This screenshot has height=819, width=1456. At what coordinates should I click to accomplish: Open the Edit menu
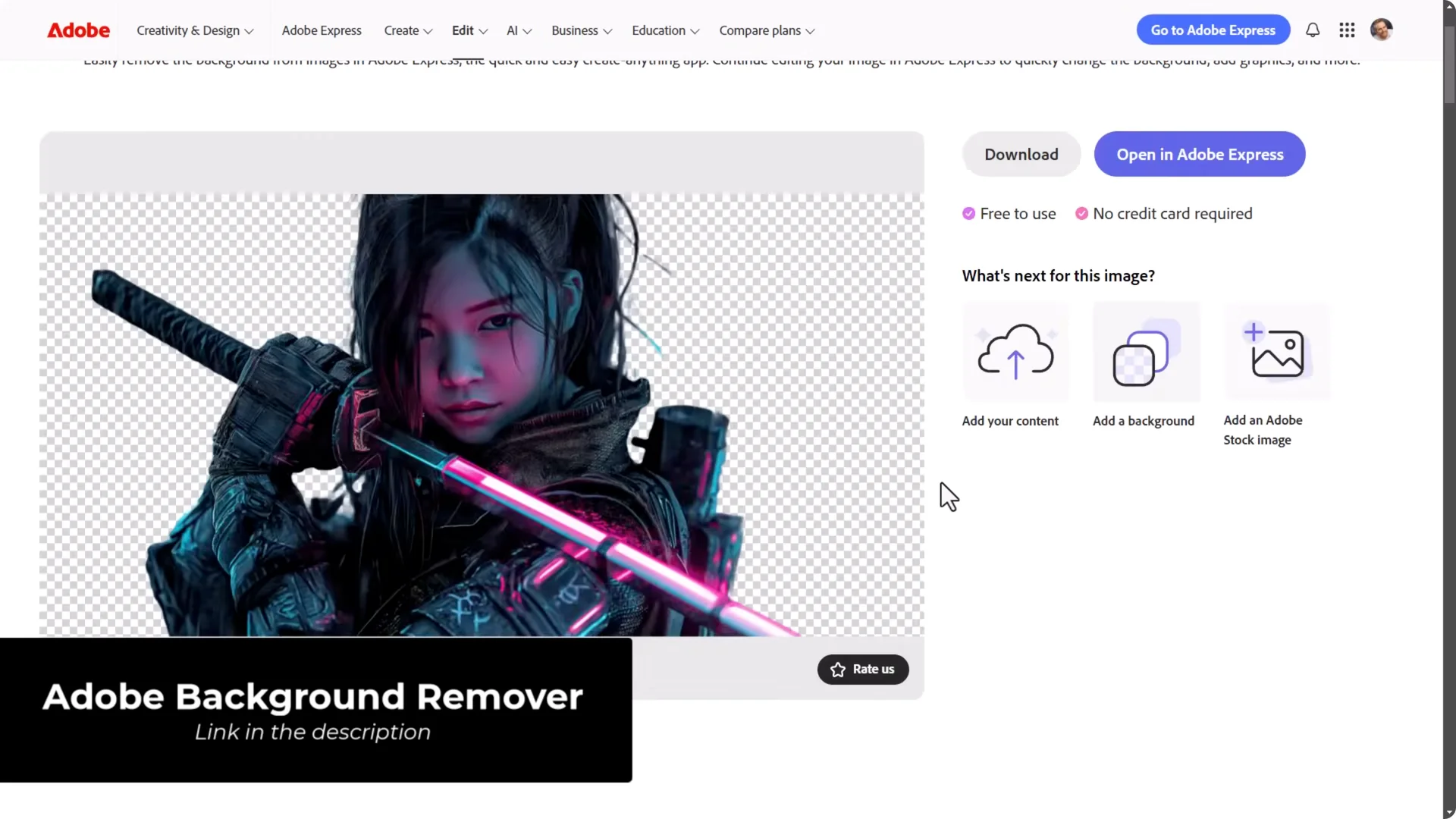[x=469, y=30]
